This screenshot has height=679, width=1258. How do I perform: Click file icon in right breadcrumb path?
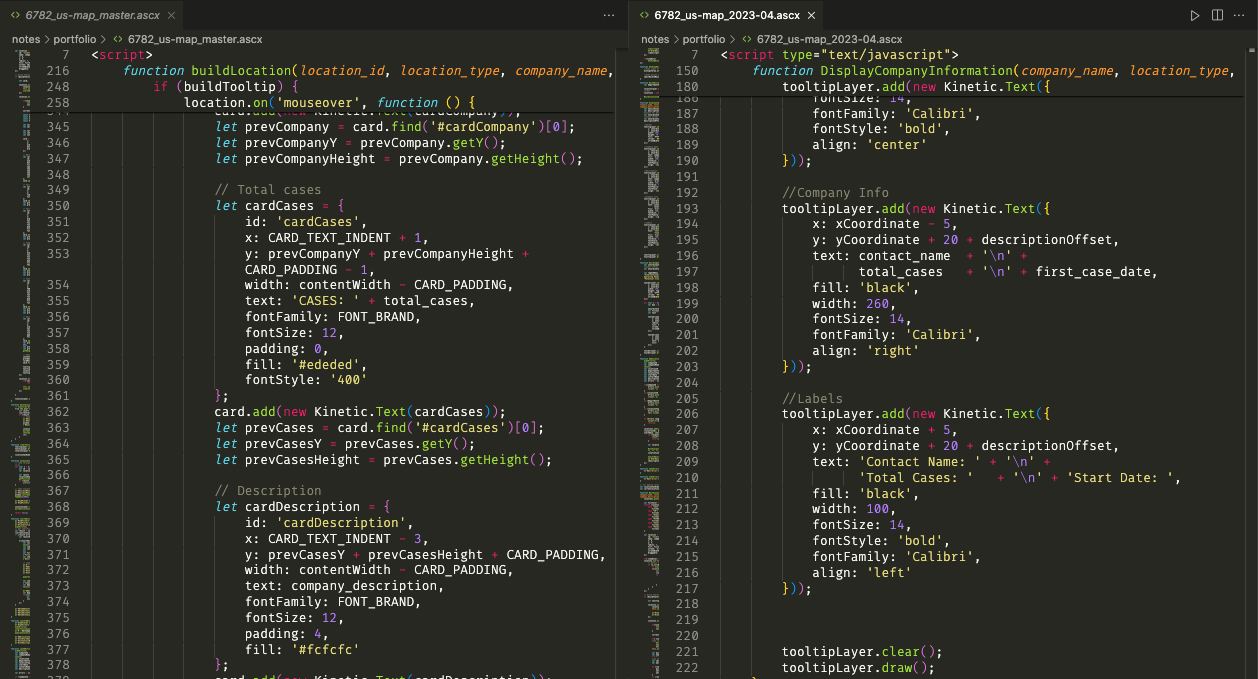coord(747,39)
